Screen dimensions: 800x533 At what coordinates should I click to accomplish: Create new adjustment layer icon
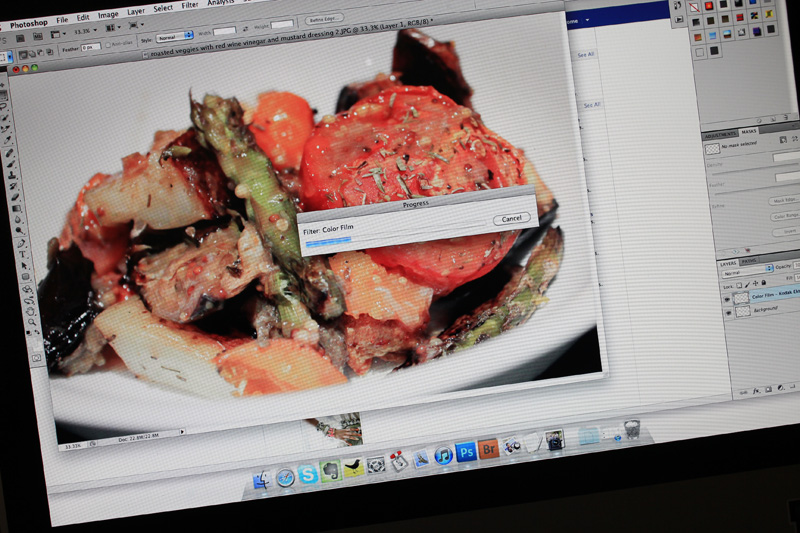click(781, 389)
